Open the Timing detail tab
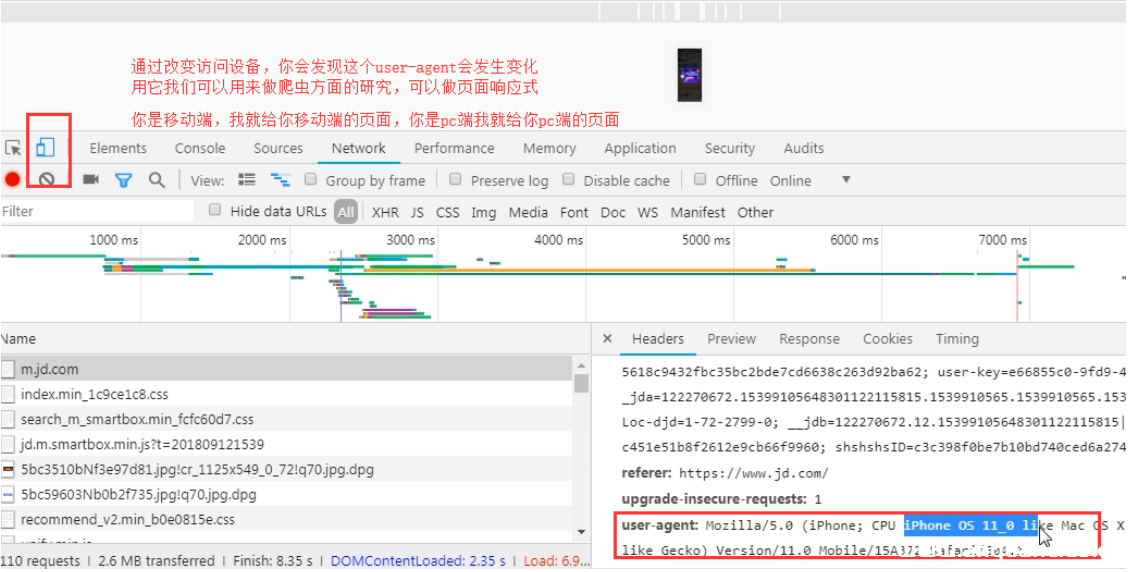Viewport: 1133px width, 572px height. point(957,339)
